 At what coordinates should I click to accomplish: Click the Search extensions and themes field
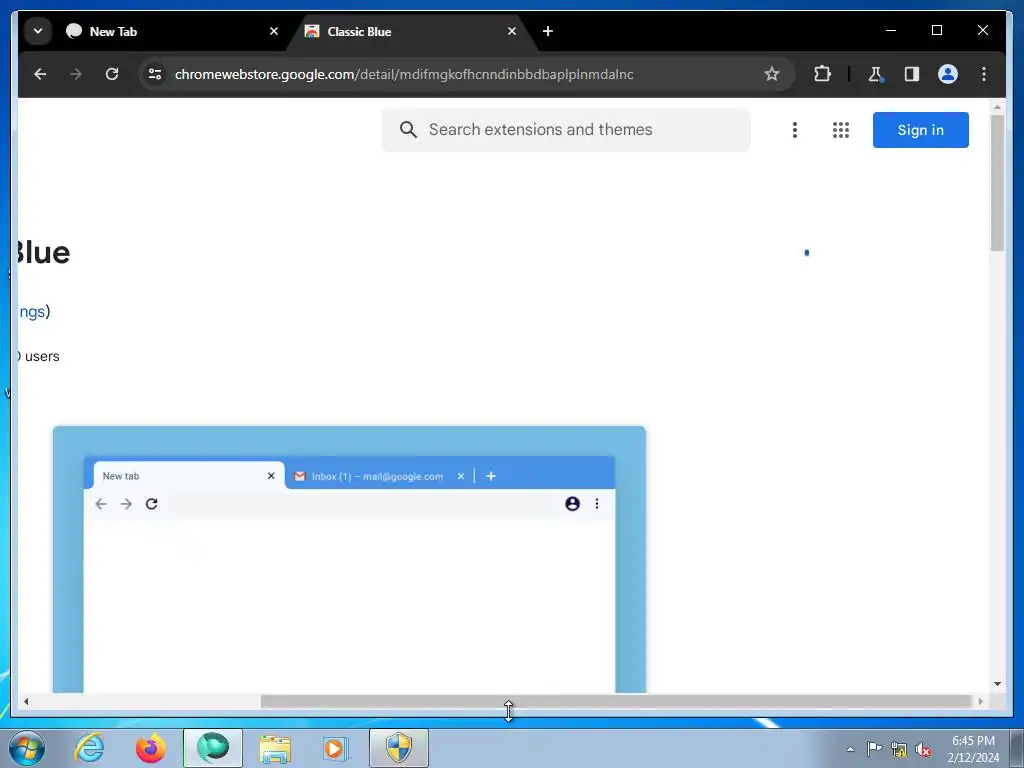[566, 130]
